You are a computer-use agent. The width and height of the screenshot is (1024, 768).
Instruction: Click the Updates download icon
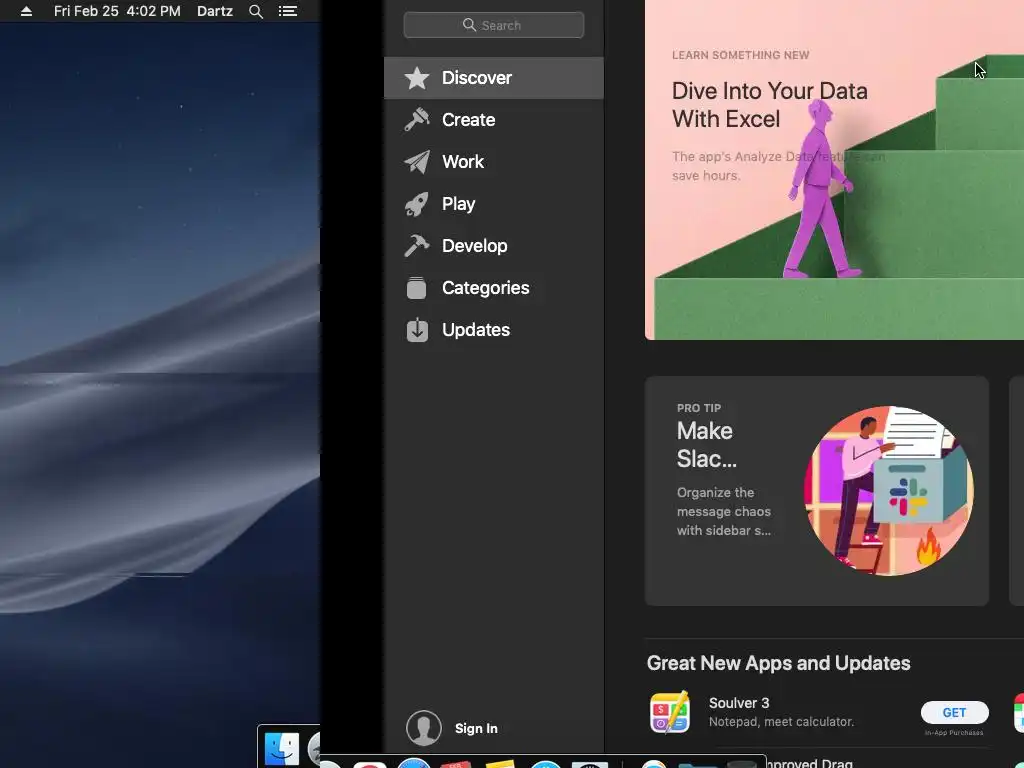coord(417,330)
